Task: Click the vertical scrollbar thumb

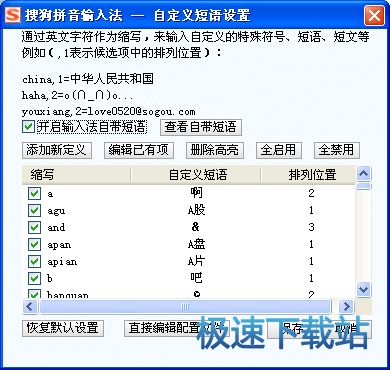Action: click(x=364, y=186)
